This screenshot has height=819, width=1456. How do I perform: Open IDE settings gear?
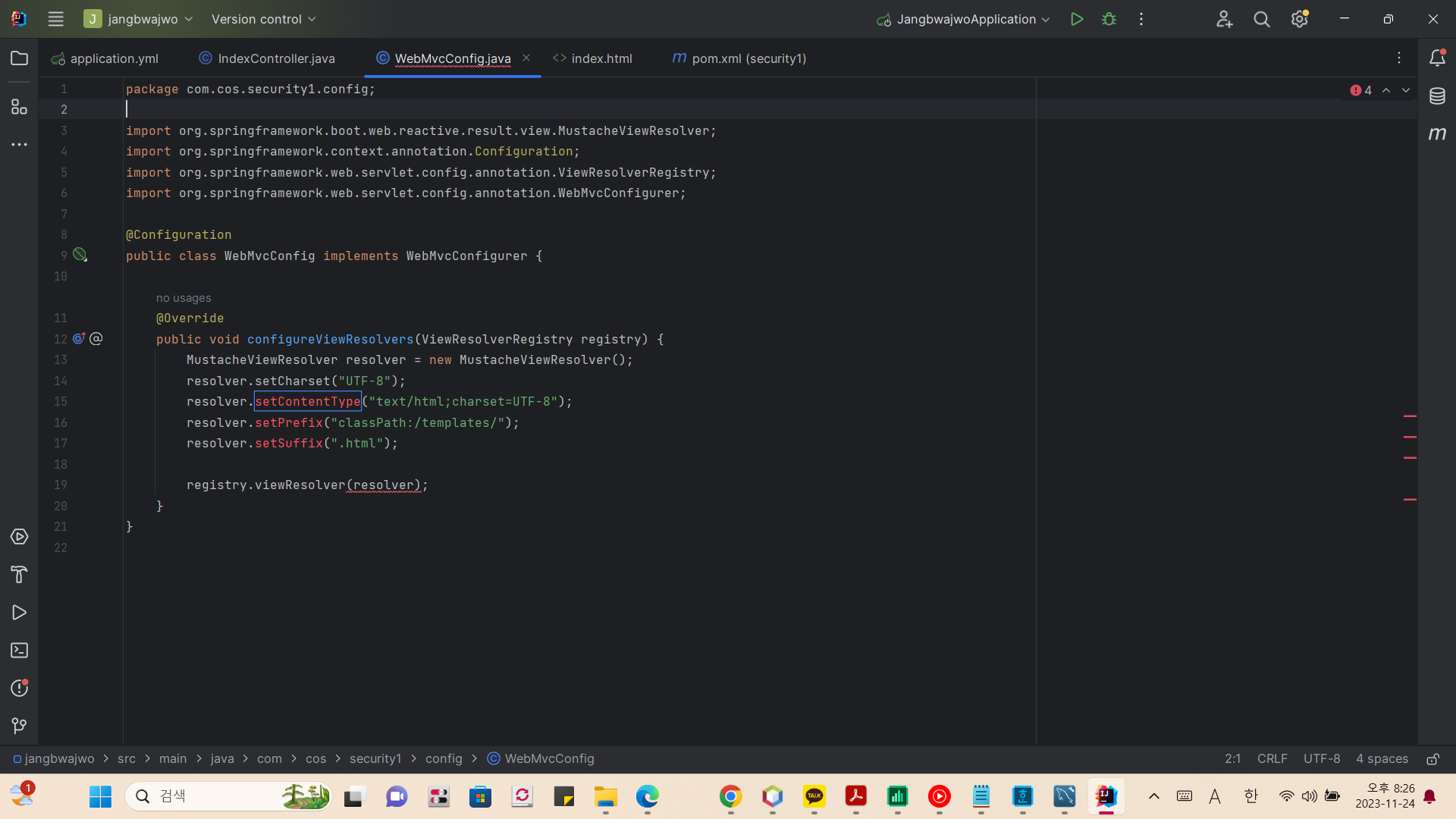1300,19
